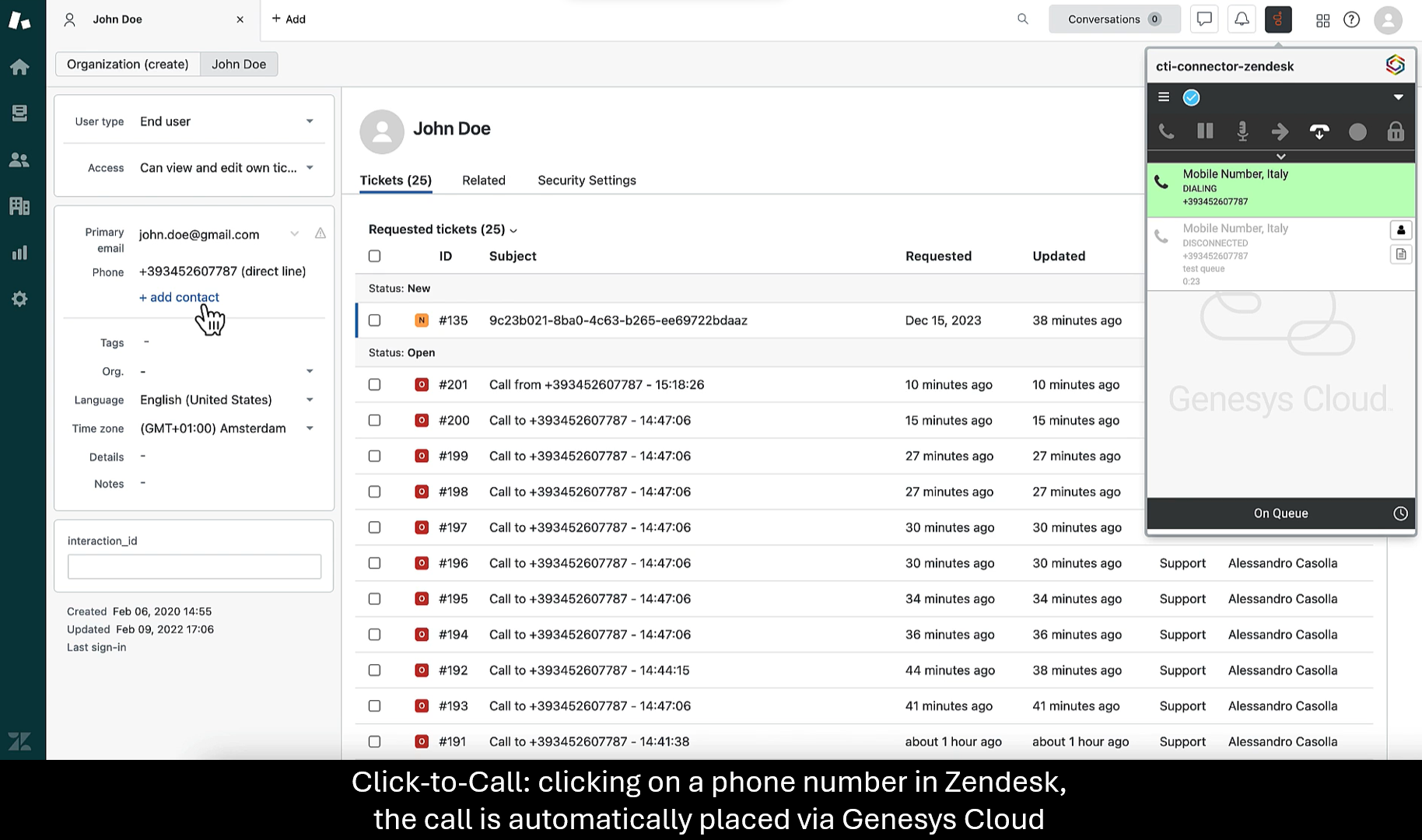Screen dimensions: 1422x840
Task: Switch to the Security Settings tab
Action: click(x=587, y=180)
